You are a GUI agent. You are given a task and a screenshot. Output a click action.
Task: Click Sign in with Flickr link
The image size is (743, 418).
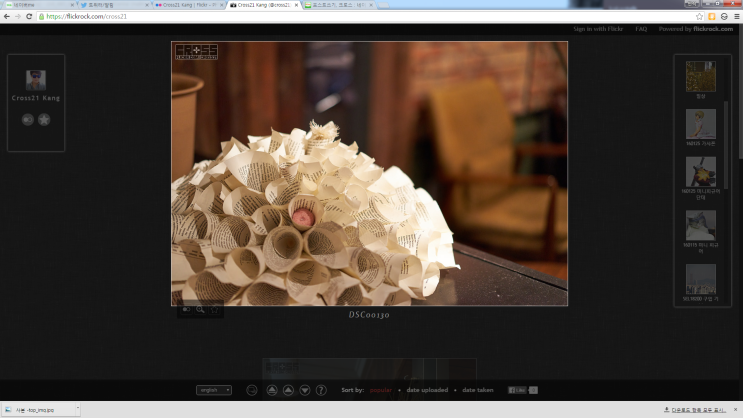pyautogui.click(x=598, y=29)
